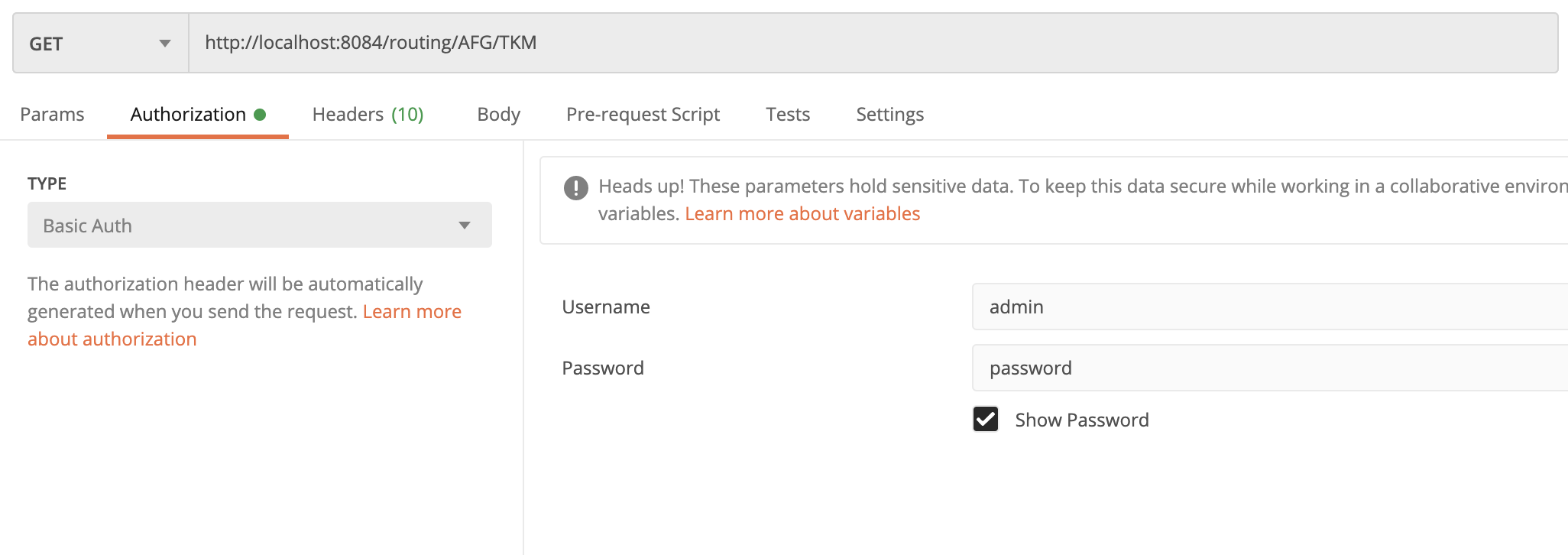
Task: Click the auth type dropdown arrow
Action: point(464,226)
